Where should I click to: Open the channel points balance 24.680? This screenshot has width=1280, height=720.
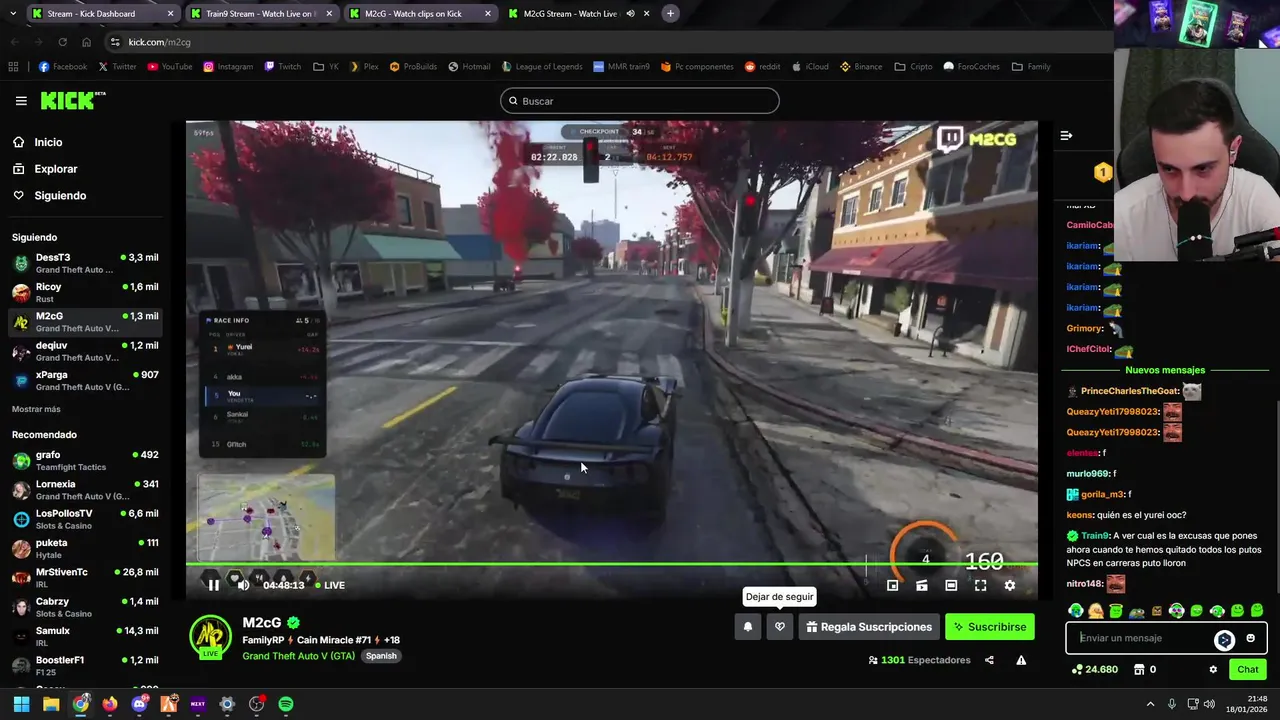[1094, 669]
